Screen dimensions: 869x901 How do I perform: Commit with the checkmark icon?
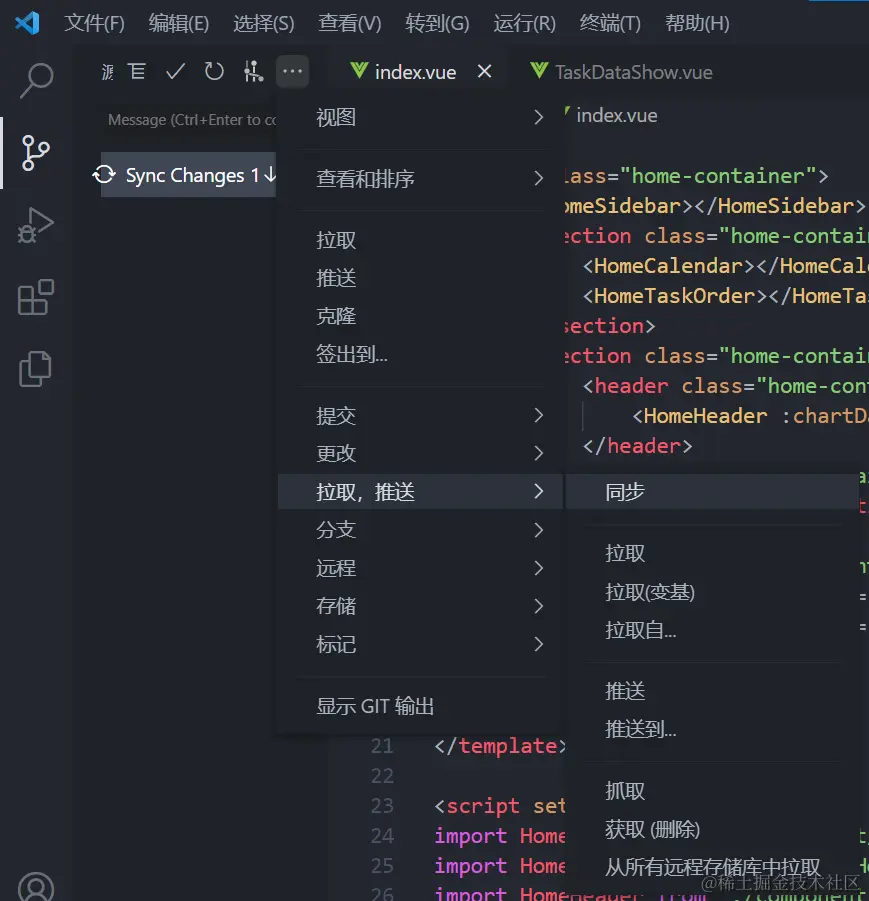(x=175, y=72)
